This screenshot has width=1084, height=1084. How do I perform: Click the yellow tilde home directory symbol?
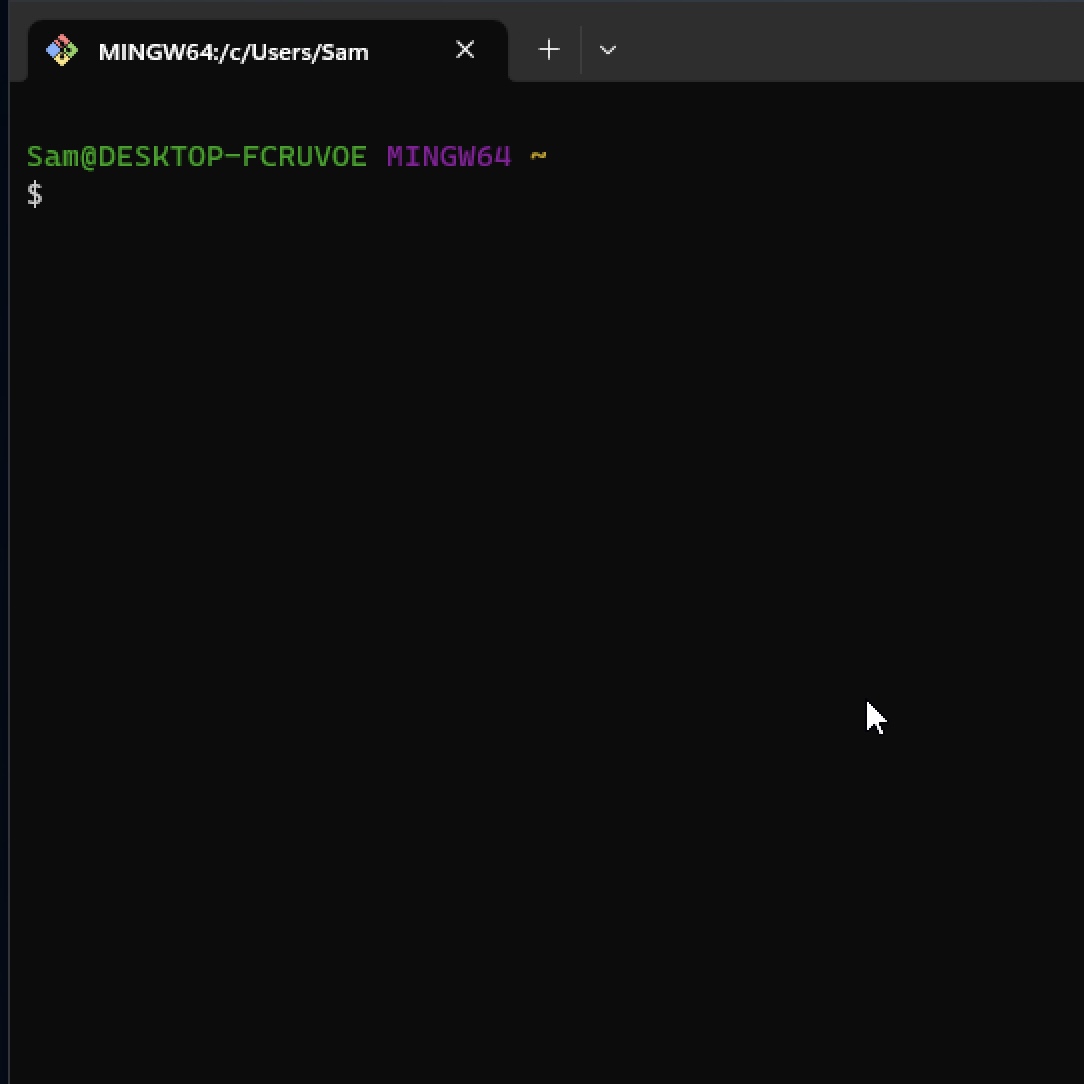click(x=538, y=156)
